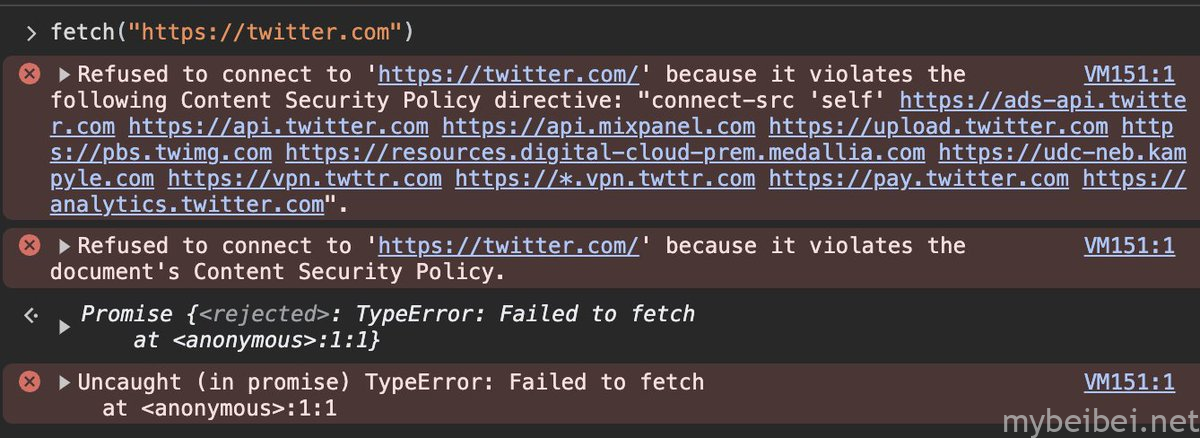
Task: Expand the rejected Promise object
Action: [x=66, y=328]
